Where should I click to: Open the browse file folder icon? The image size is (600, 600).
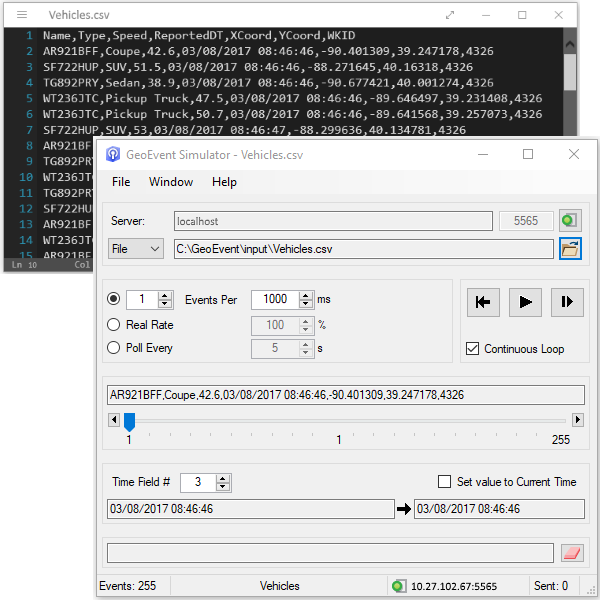[570, 249]
